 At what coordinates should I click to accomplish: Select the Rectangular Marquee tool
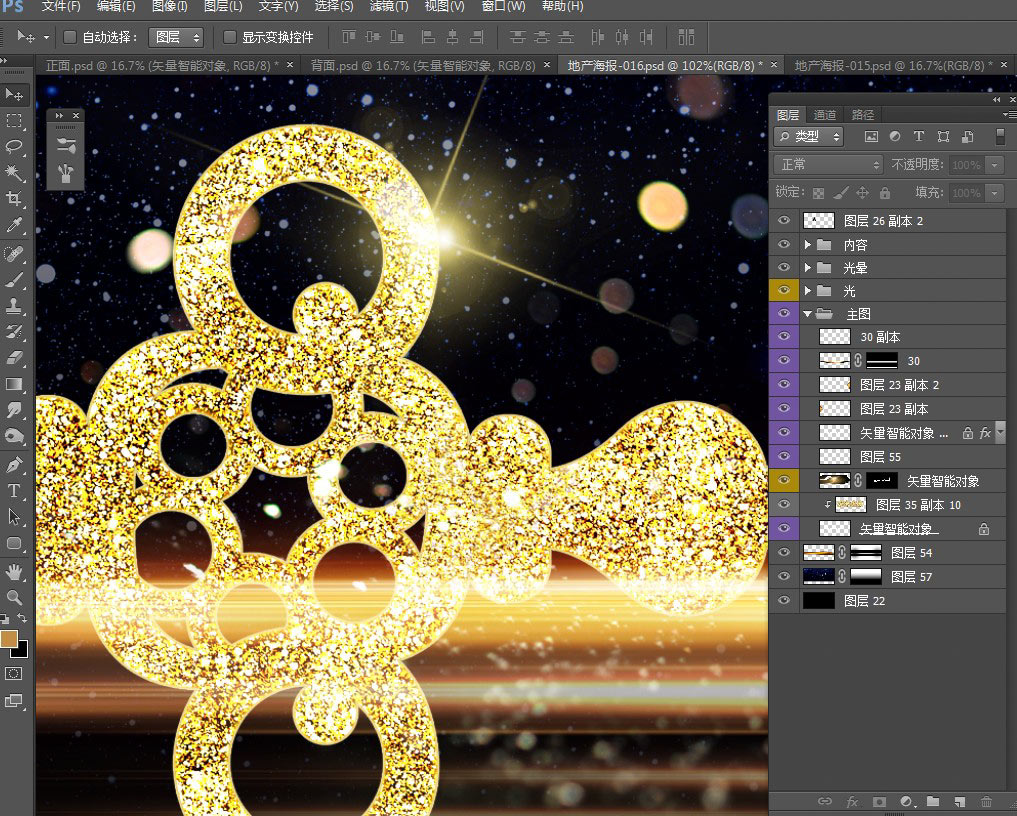[14, 121]
